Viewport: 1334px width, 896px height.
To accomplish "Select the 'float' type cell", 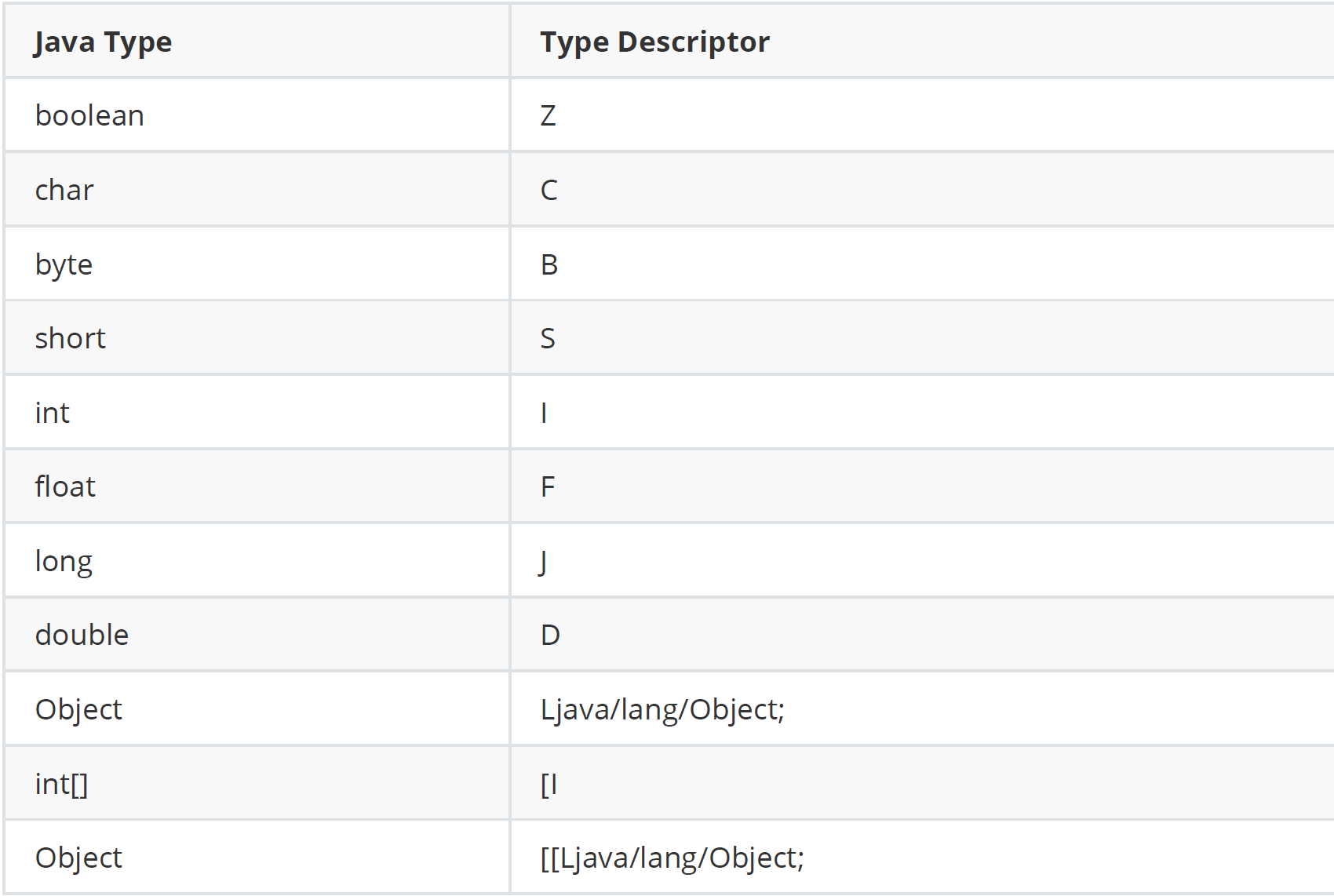I will click(x=65, y=487).
